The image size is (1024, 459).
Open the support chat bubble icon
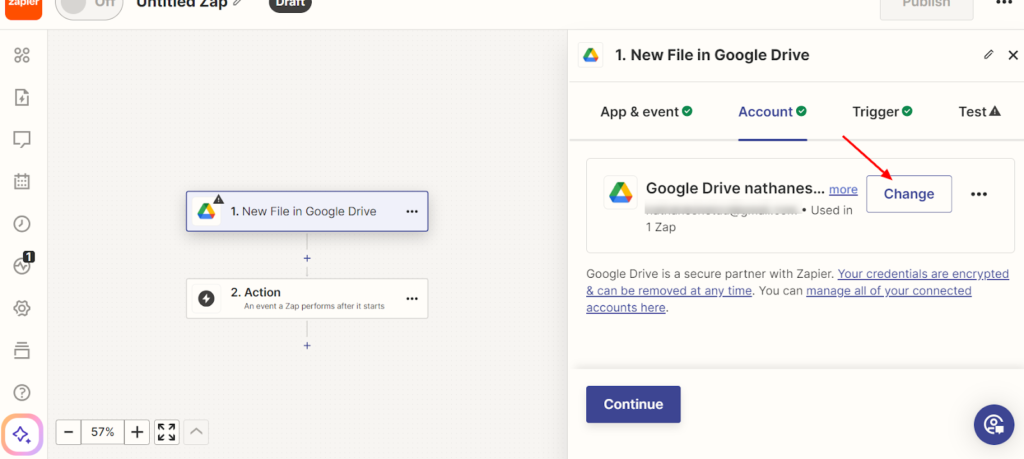coord(994,425)
